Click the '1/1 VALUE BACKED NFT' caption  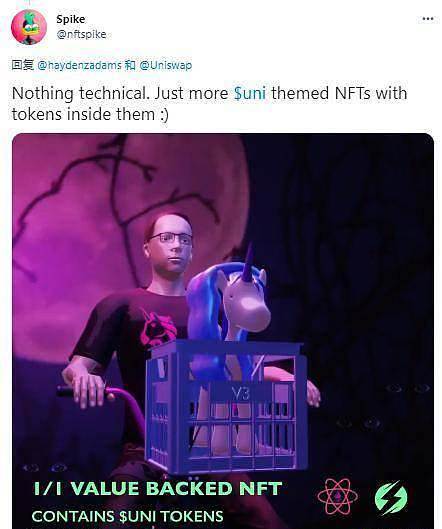coord(158,489)
